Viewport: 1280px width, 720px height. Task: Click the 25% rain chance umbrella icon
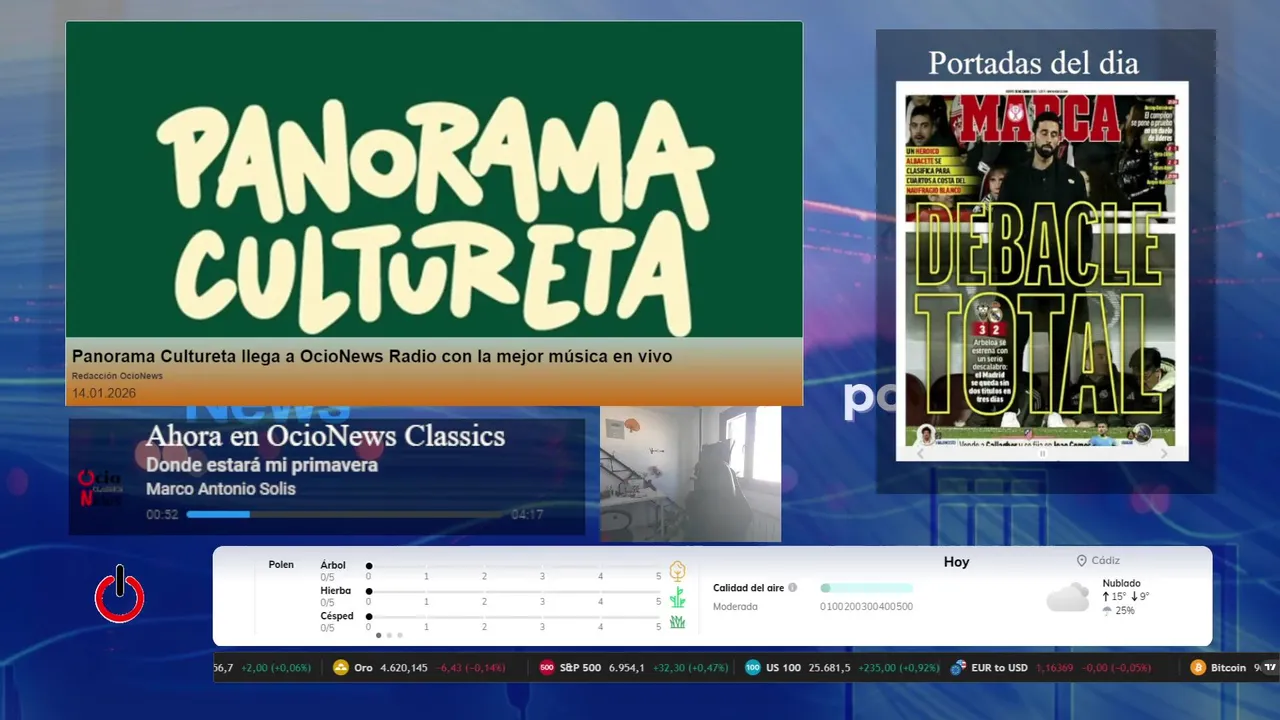1107,611
